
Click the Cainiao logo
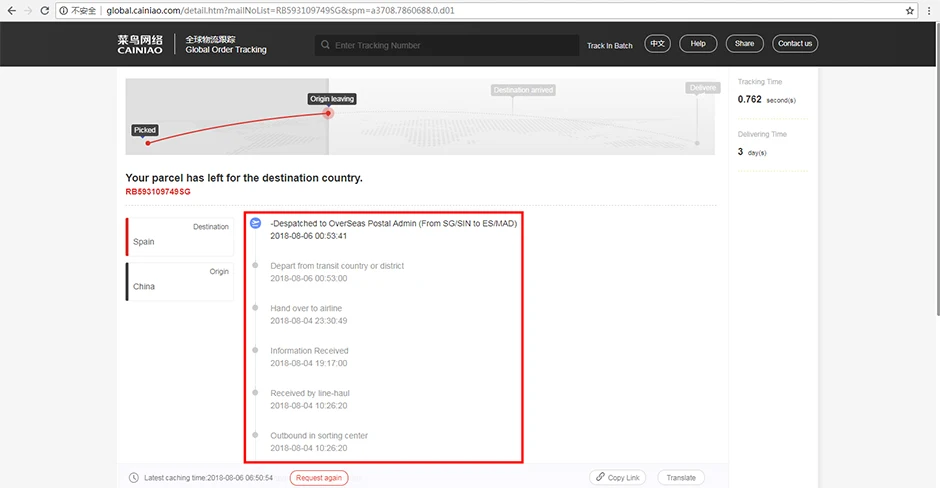140,44
